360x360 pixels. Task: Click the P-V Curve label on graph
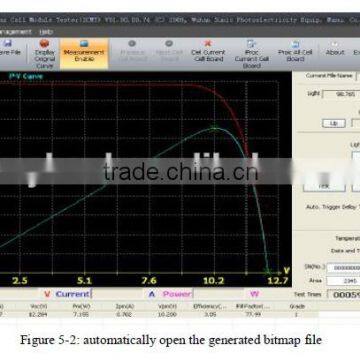[x=26, y=76]
